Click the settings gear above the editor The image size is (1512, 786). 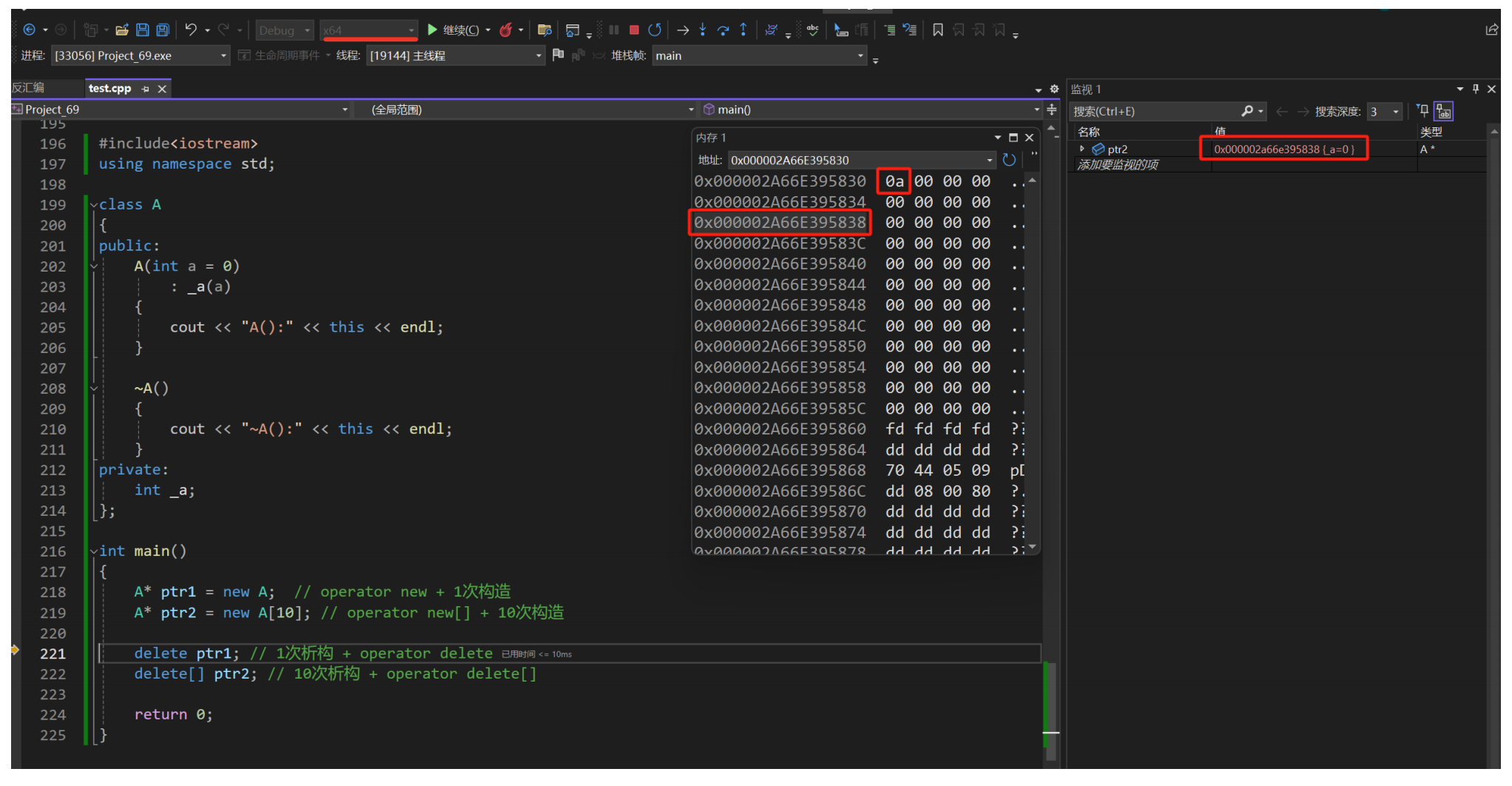pos(1054,89)
